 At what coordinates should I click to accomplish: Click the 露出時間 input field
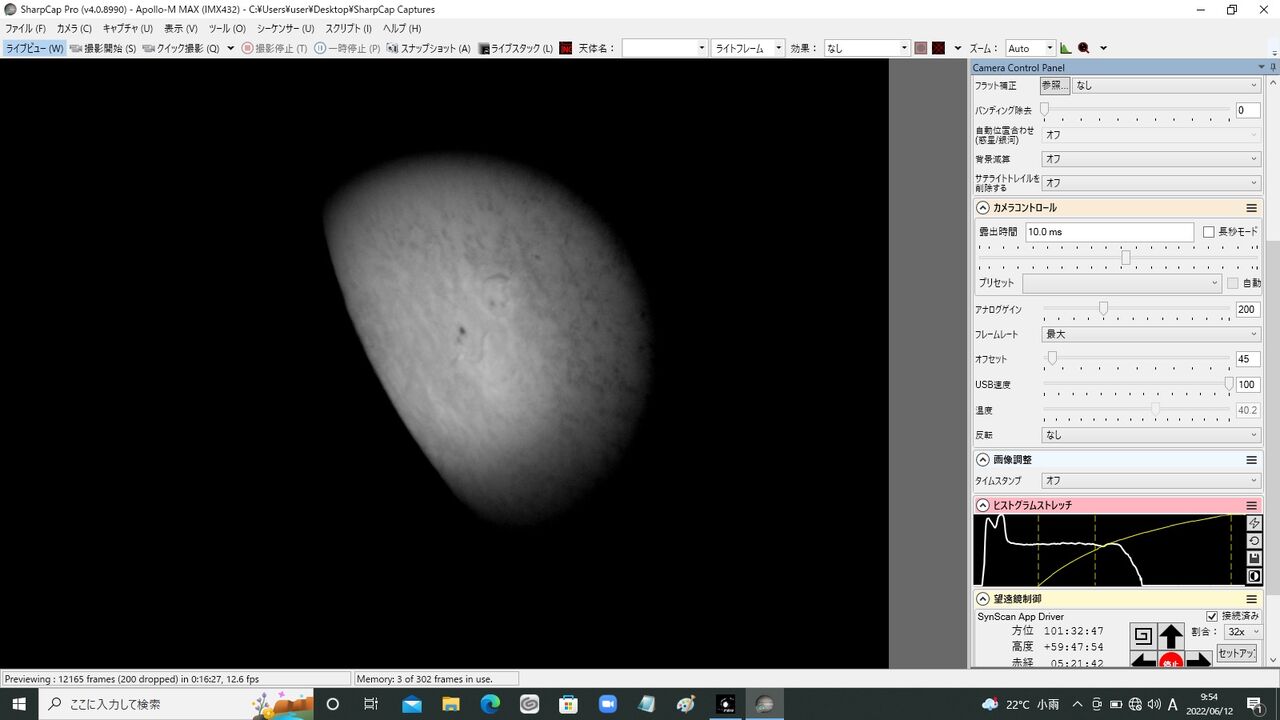click(x=1109, y=232)
